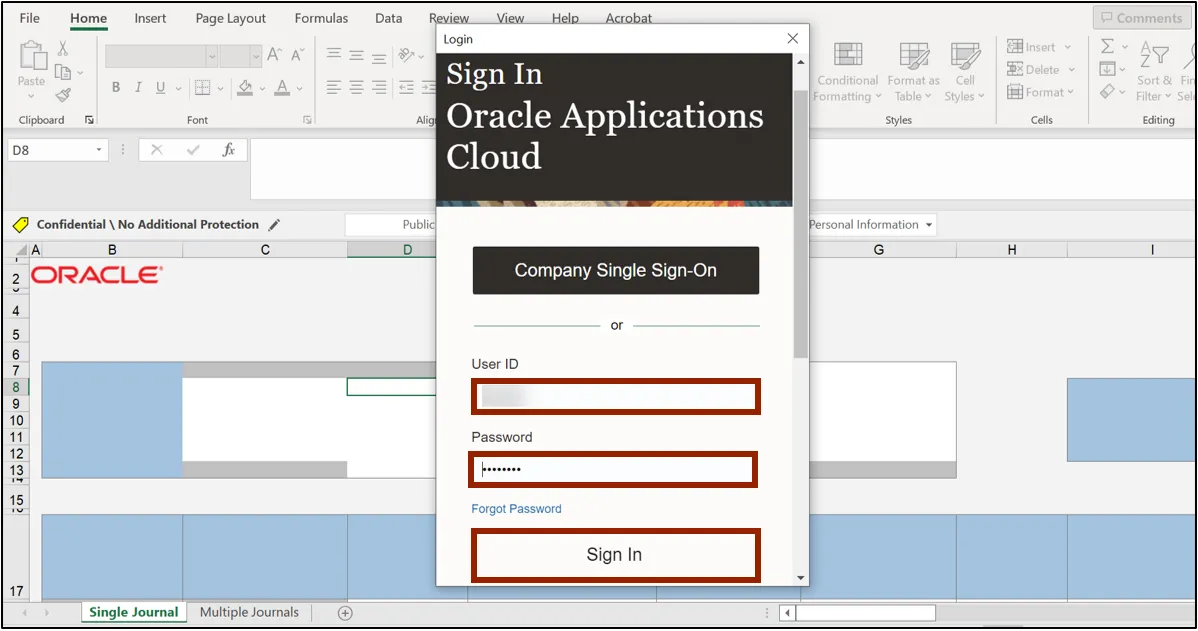Switch to the Multiple Journals sheet tab
Screen dimensions: 1198x631
coord(249,612)
